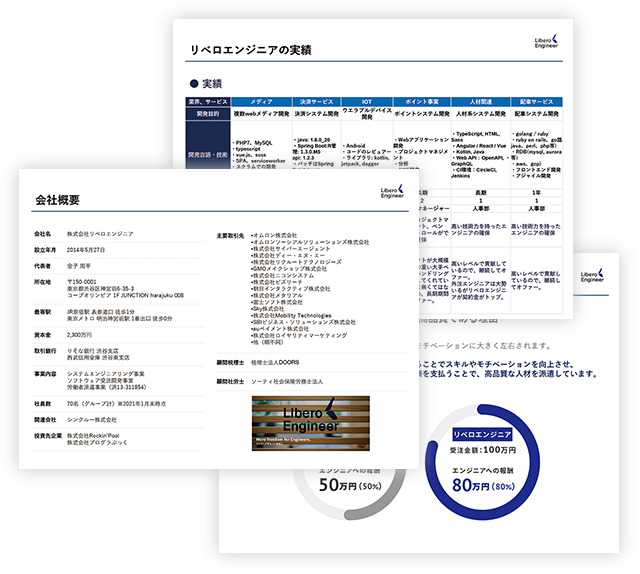Viewport: 640px width, 574px height.
Task: Click the 開発言語・技術 row label
Action: [207, 156]
